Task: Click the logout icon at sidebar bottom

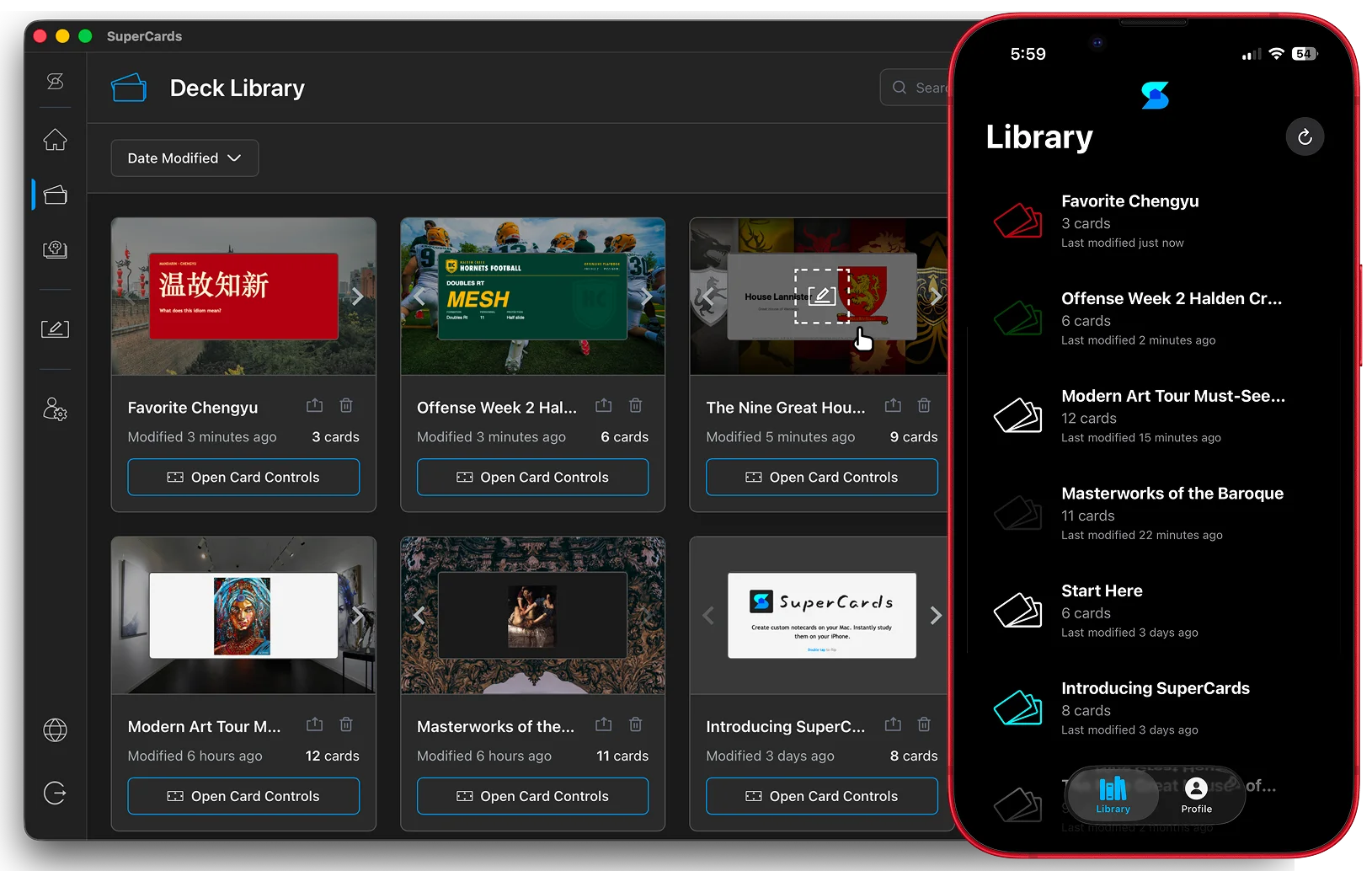Action: point(55,793)
